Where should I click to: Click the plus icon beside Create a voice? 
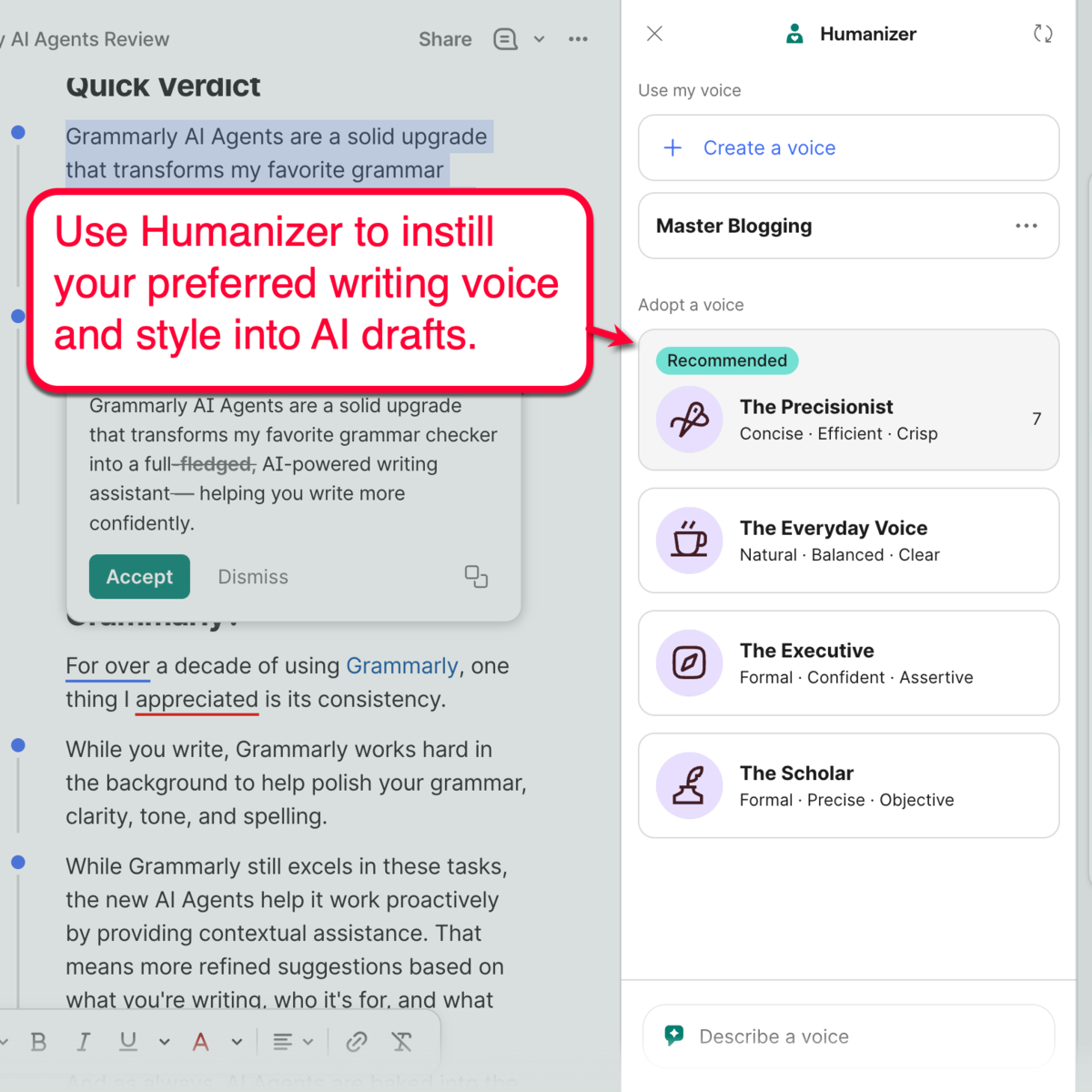pyautogui.click(x=672, y=147)
